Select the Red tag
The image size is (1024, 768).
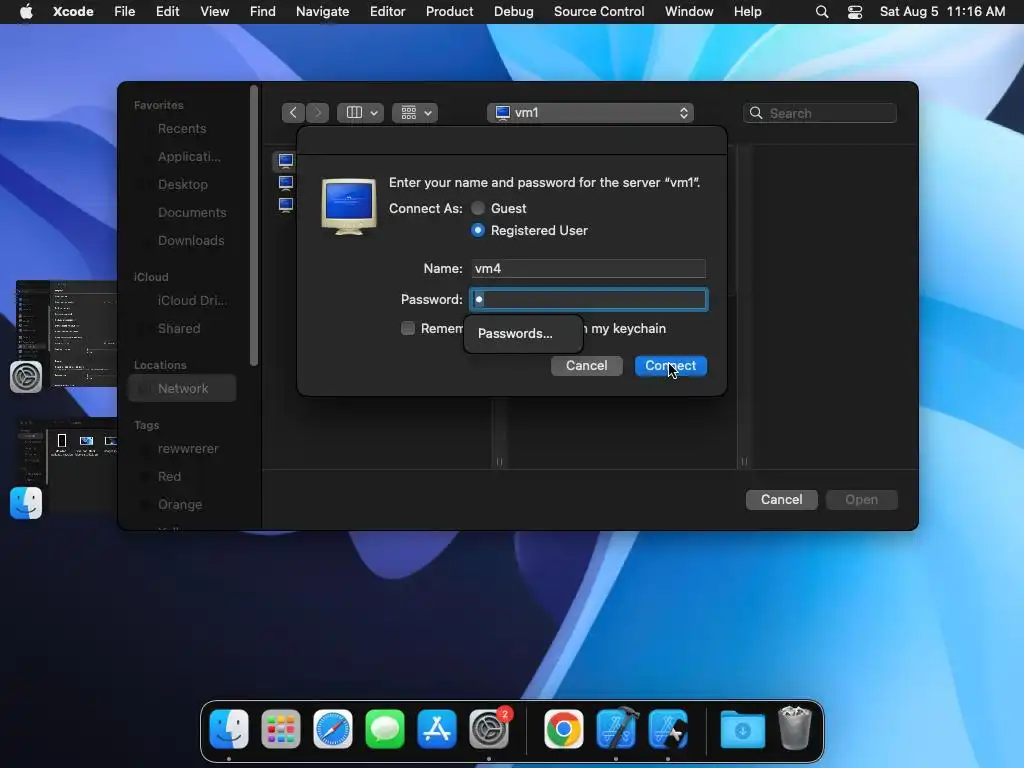pyautogui.click(x=182, y=477)
